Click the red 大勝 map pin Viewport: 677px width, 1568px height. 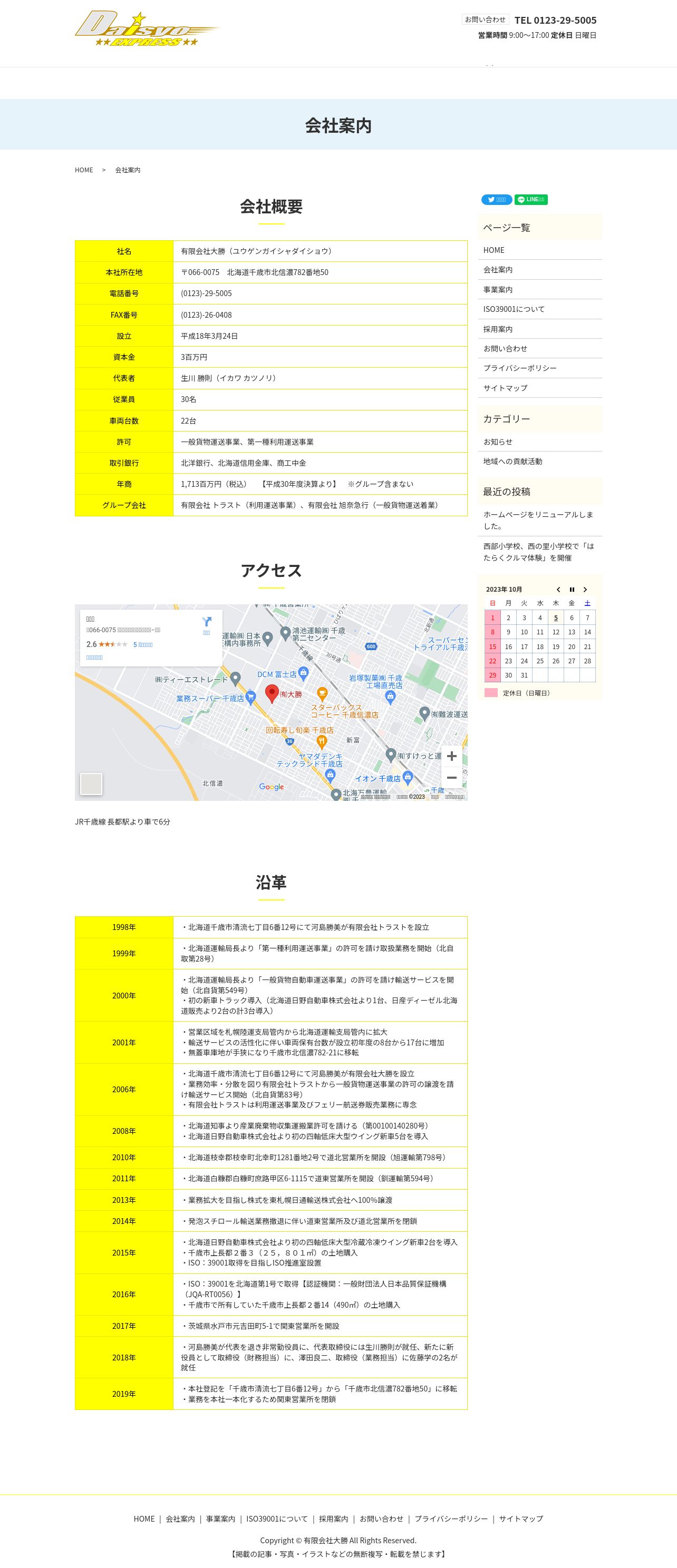pos(273,693)
